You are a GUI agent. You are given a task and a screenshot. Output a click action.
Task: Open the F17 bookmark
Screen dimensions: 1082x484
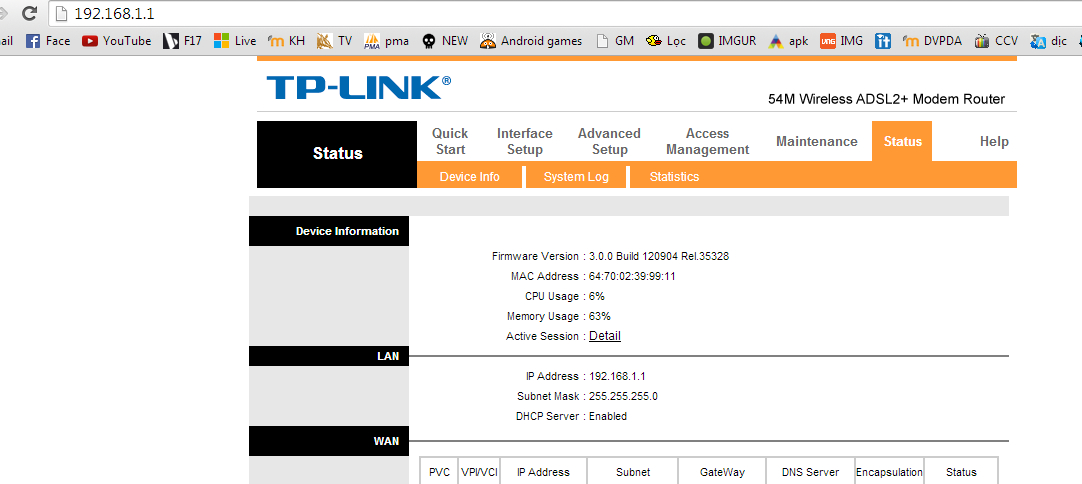(182, 41)
